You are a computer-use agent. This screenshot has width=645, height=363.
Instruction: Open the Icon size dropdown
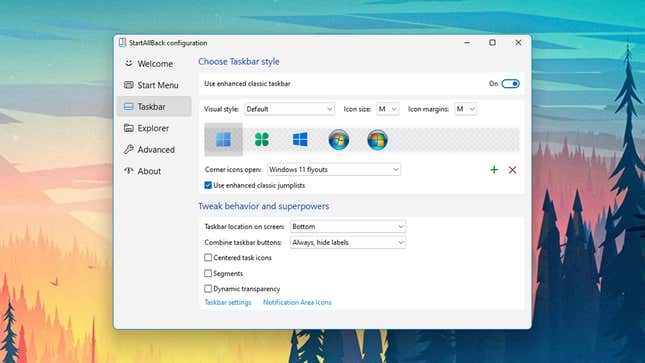(x=387, y=109)
